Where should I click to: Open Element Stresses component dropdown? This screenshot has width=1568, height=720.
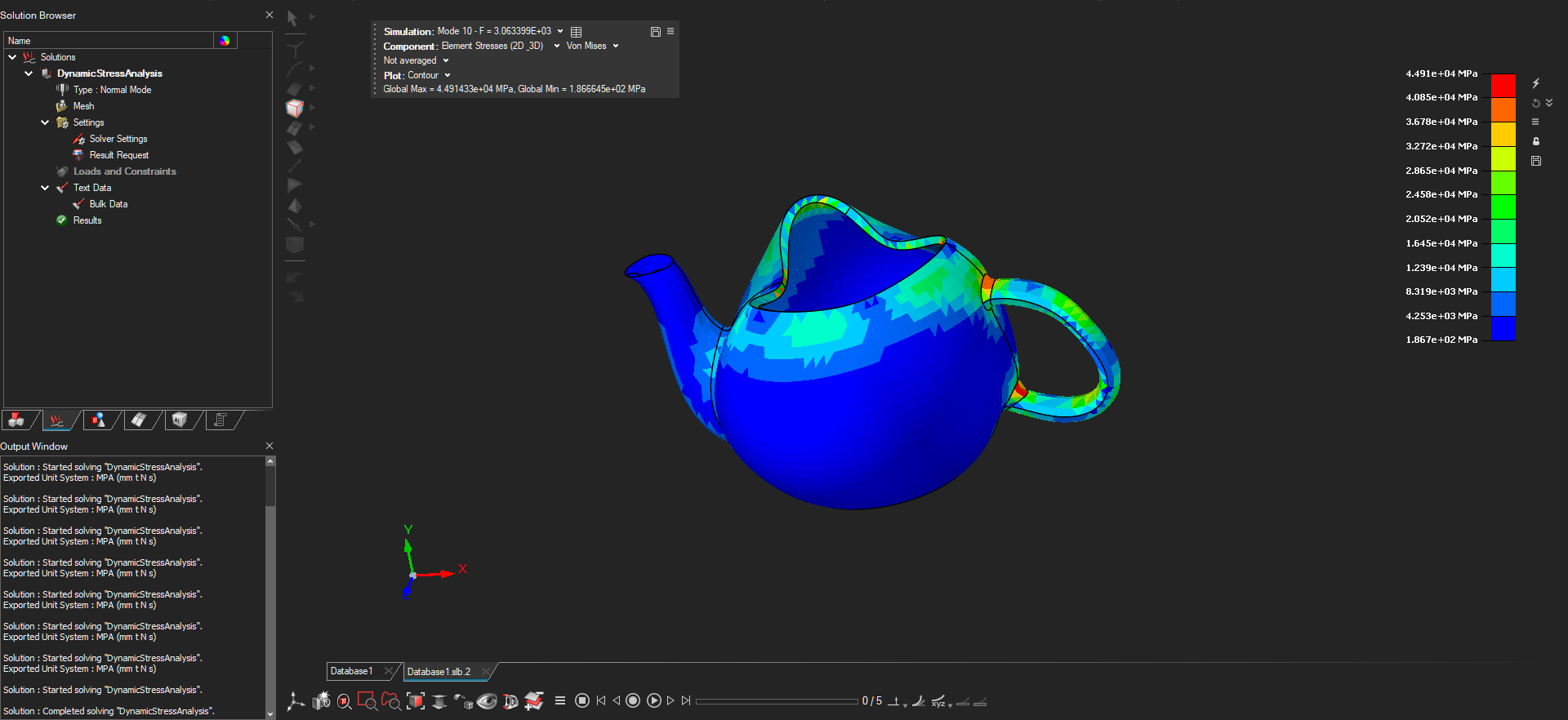click(557, 47)
